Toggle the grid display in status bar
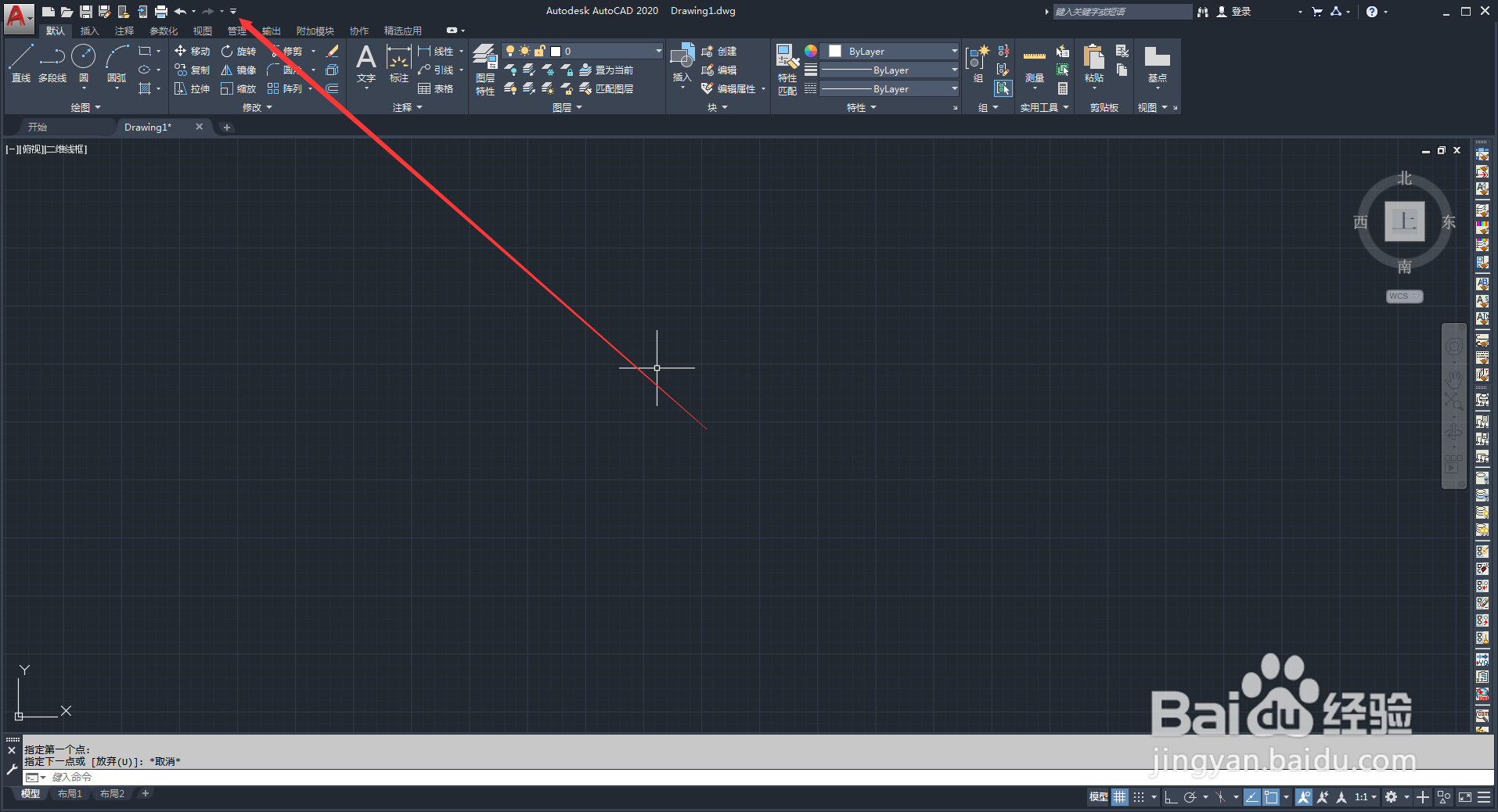This screenshot has height=812, width=1498. 1120,797
